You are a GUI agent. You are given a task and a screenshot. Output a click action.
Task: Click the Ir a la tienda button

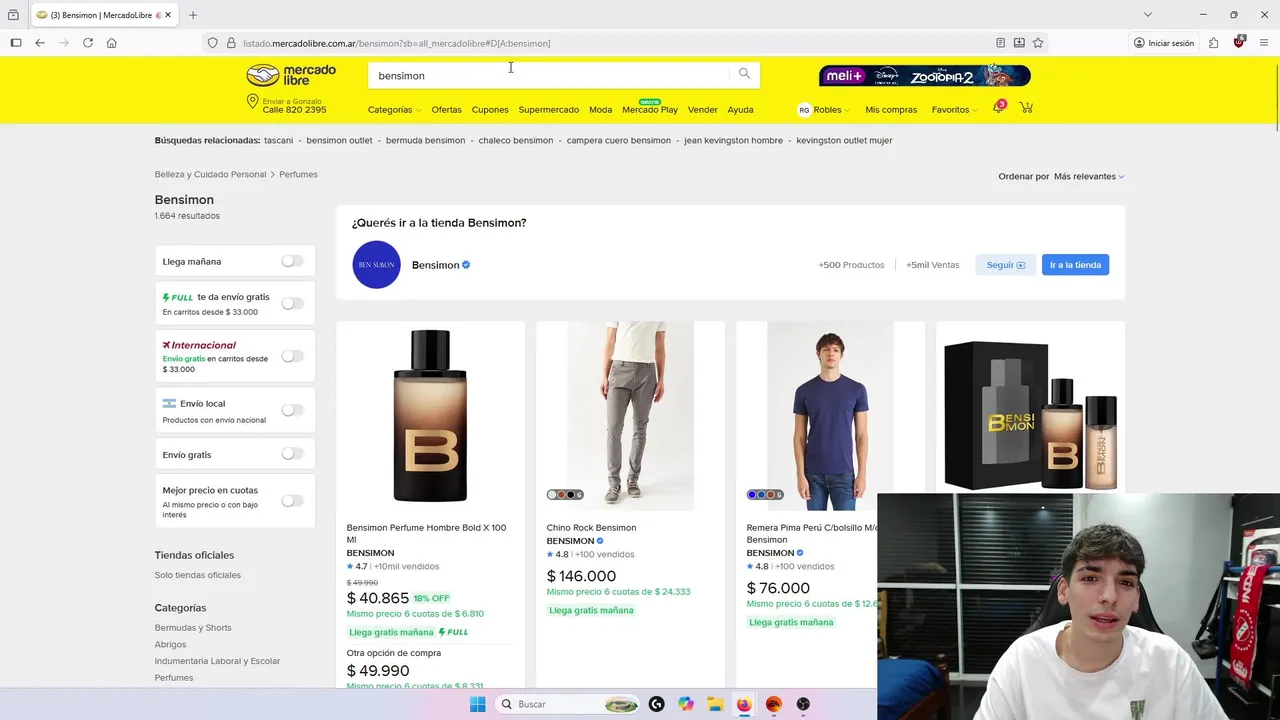click(1075, 265)
